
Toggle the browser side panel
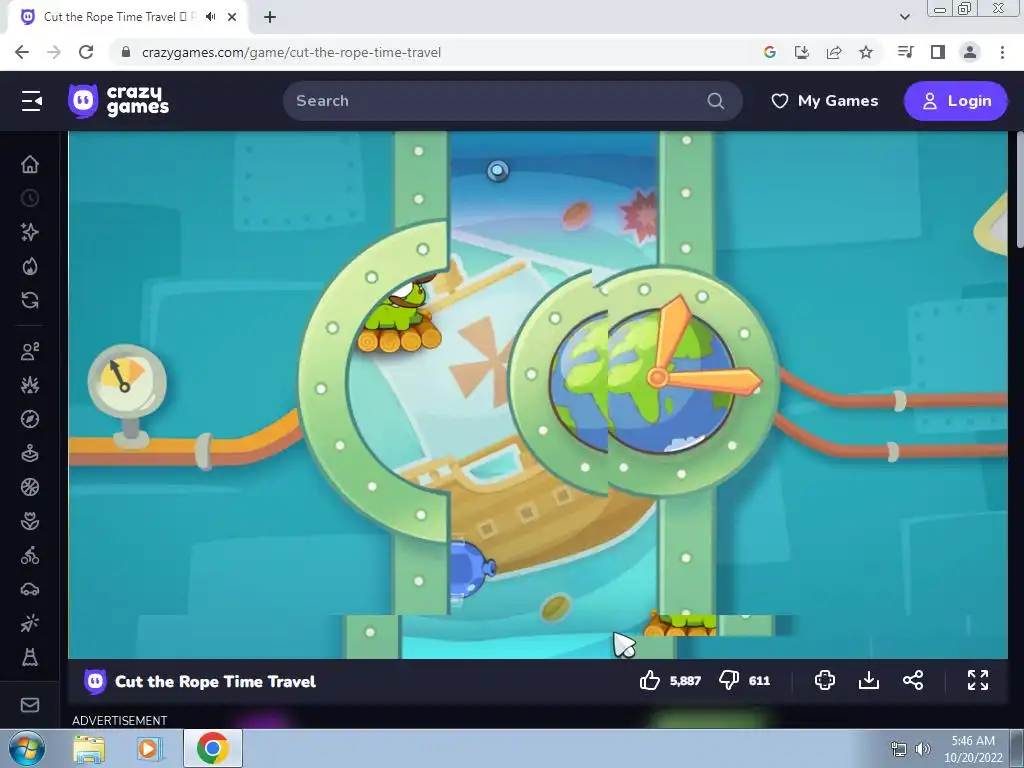coord(938,52)
